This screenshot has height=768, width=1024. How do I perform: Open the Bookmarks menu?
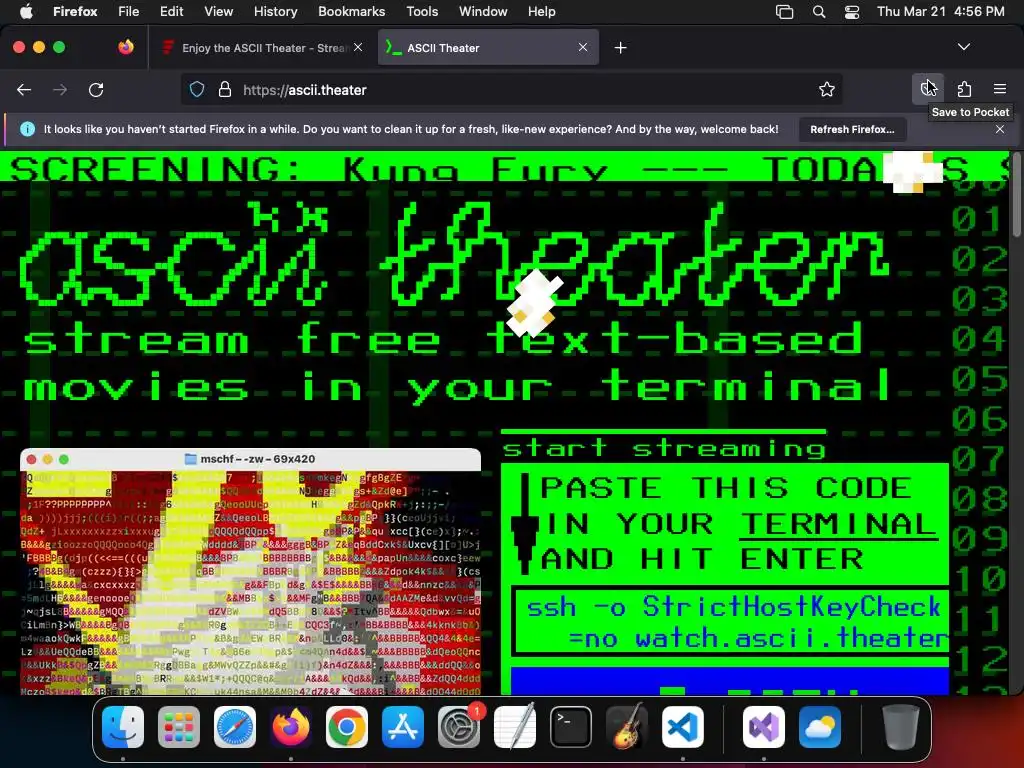351,12
